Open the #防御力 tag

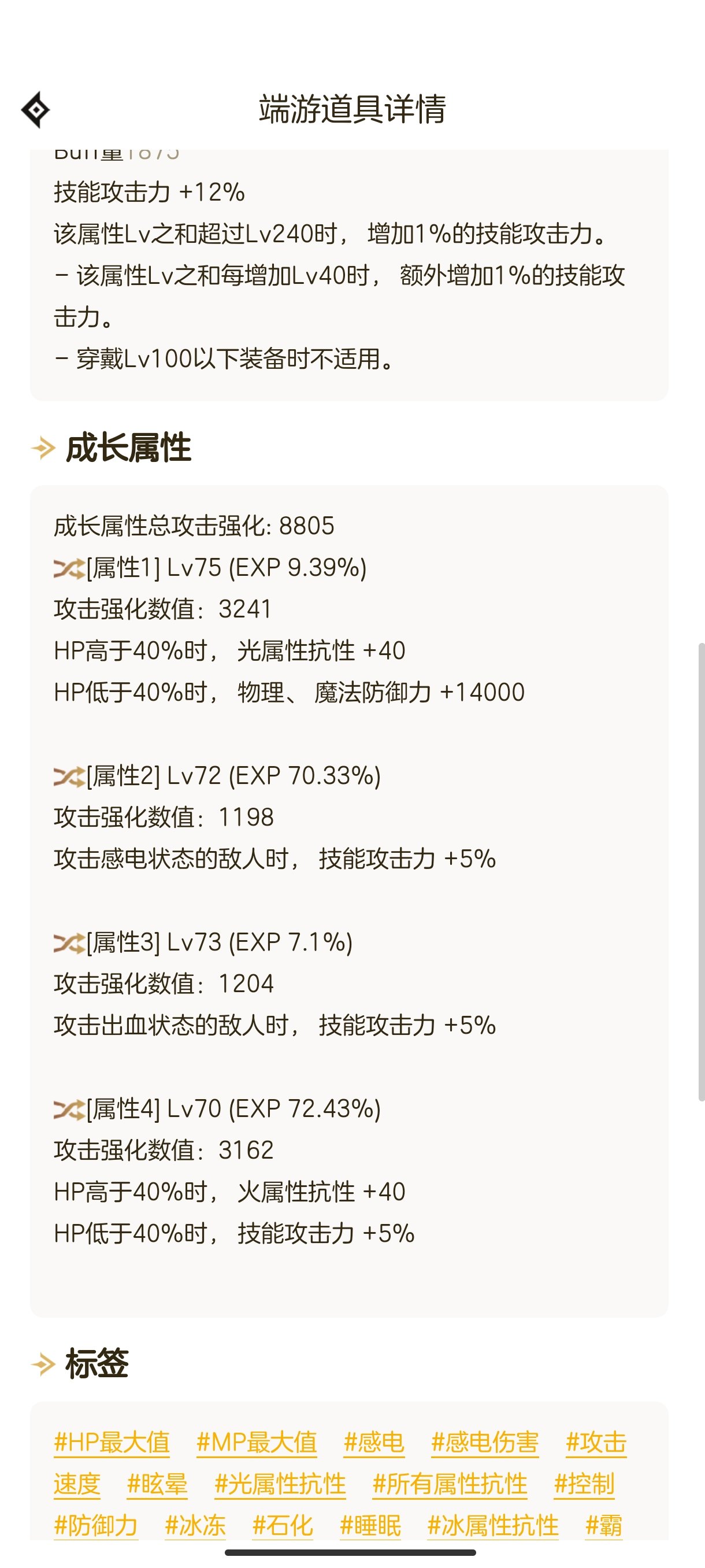click(96, 1525)
